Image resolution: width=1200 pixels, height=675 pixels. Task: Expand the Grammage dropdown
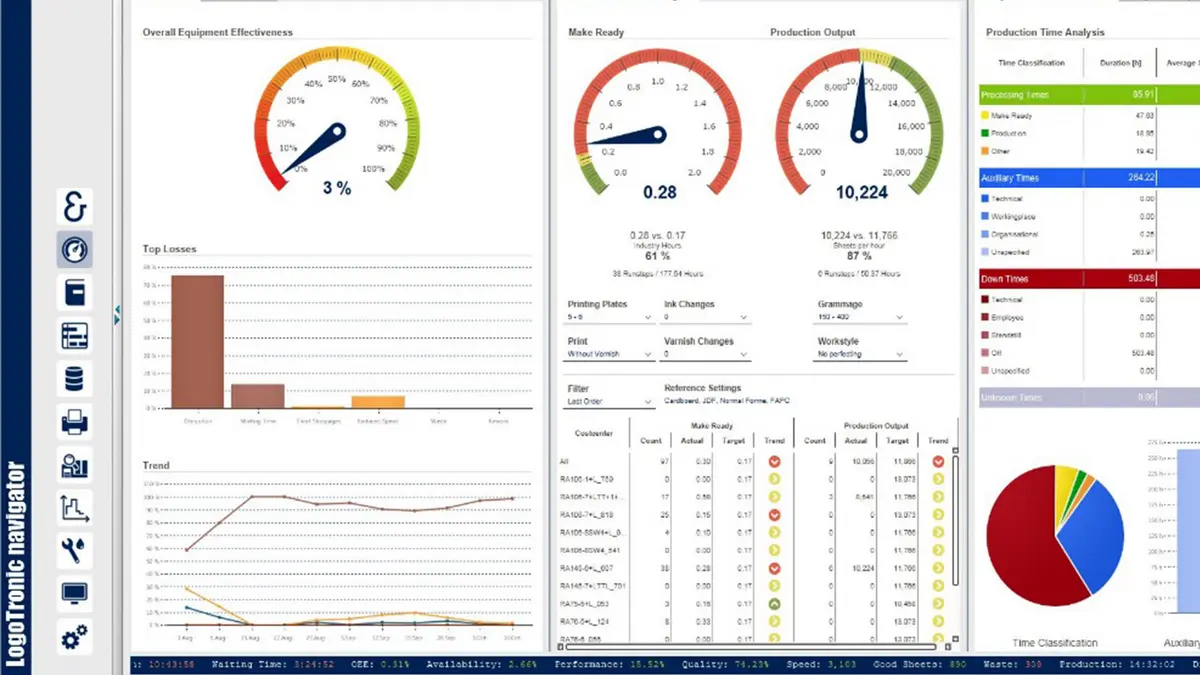860,317
